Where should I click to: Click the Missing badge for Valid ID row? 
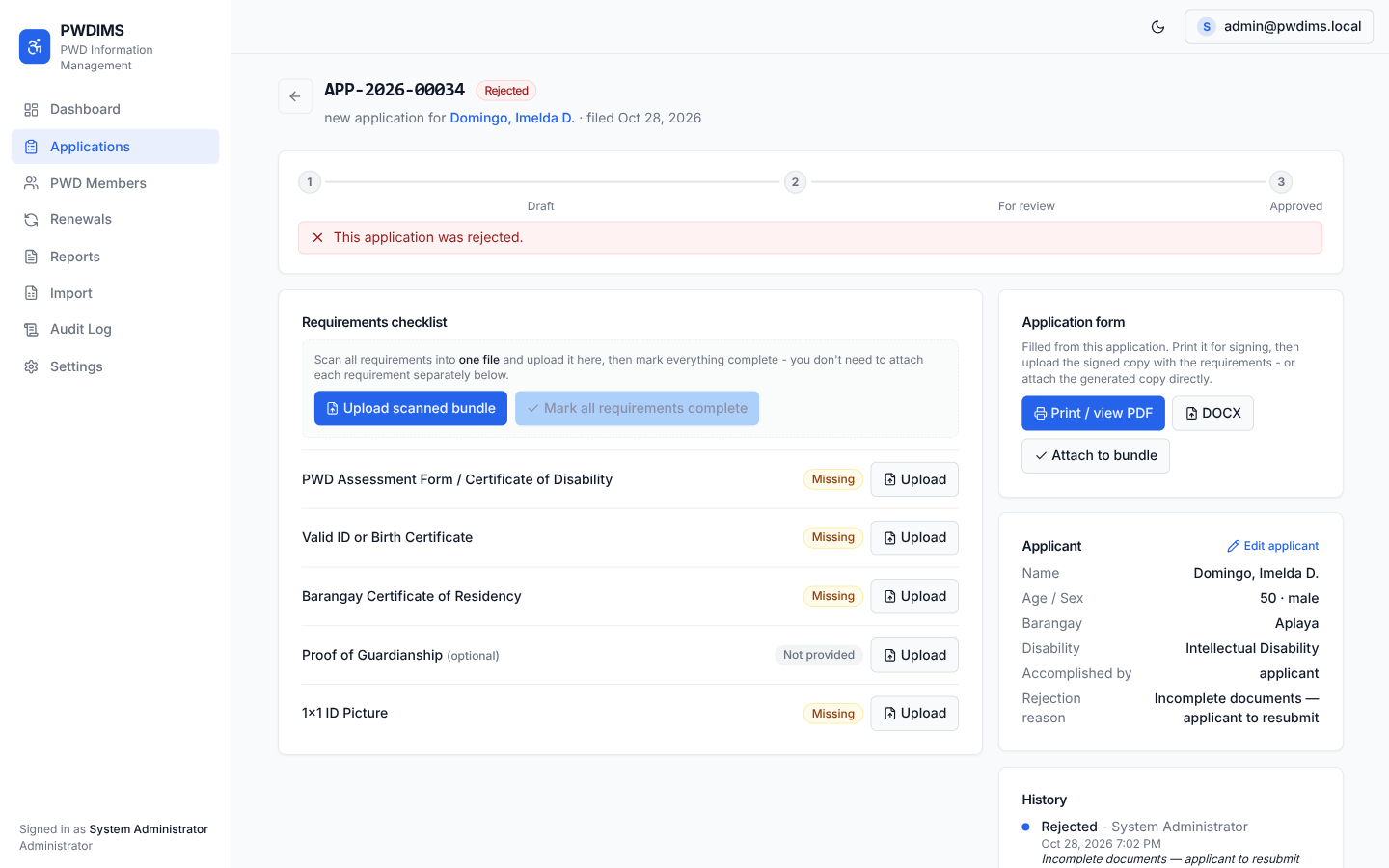tap(833, 537)
